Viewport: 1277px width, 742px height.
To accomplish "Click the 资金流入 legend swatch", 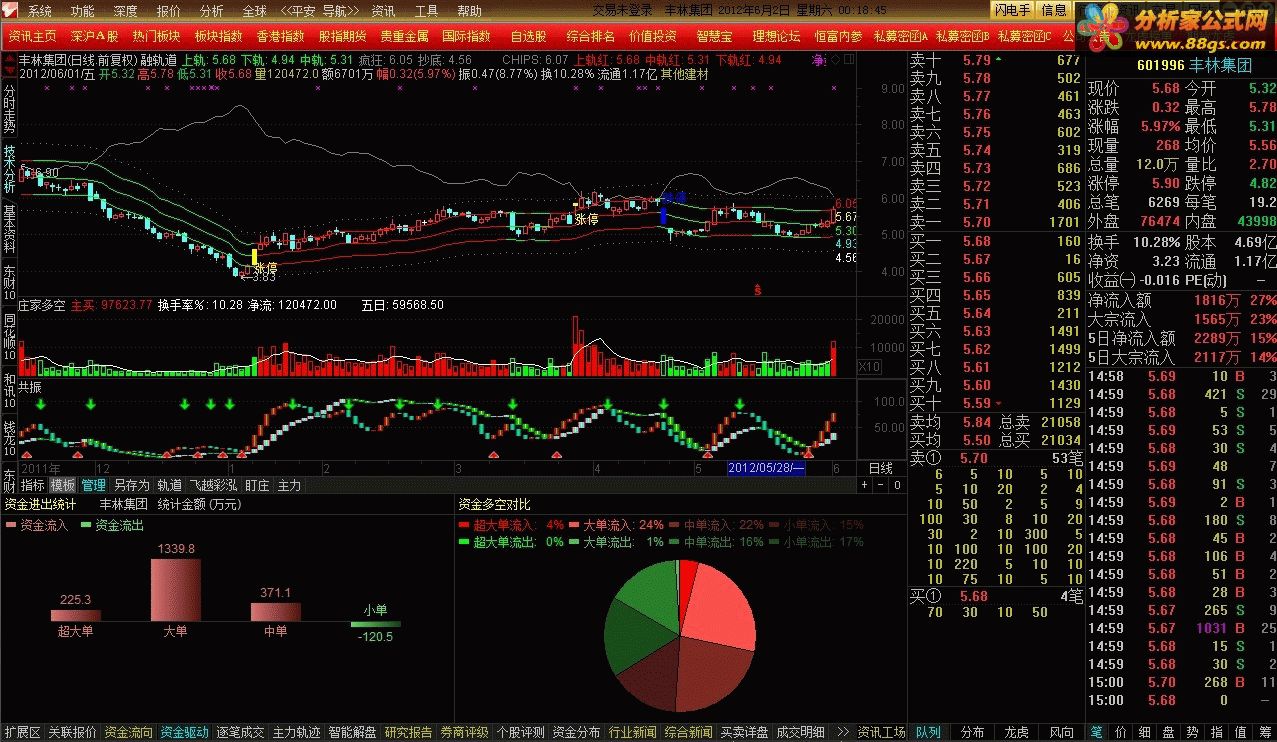I will coord(11,524).
